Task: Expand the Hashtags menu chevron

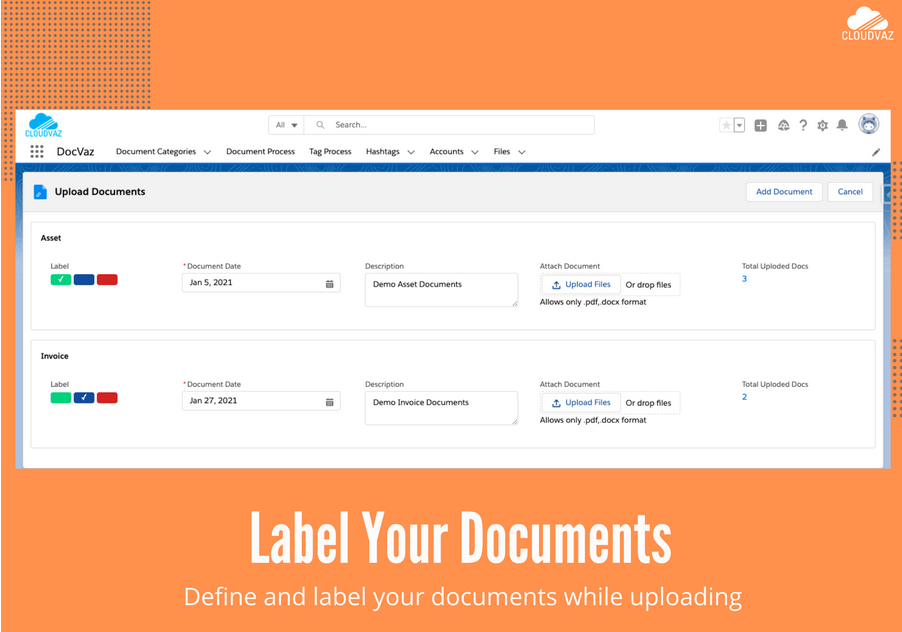Action: coord(411,152)
